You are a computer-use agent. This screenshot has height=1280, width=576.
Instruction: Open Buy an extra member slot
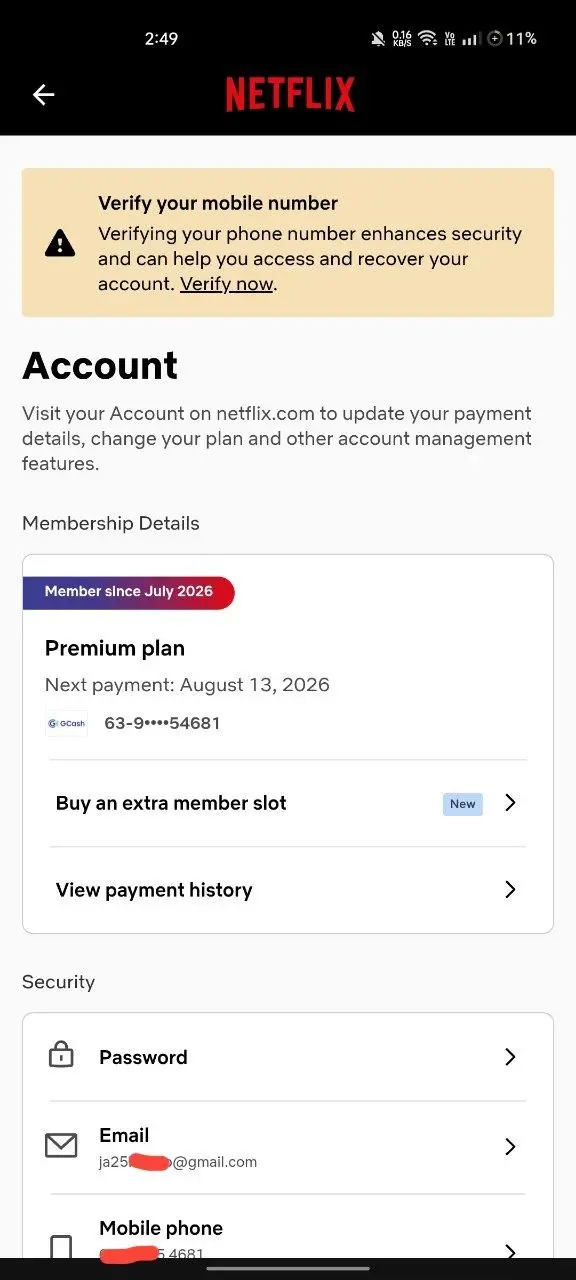288,803
